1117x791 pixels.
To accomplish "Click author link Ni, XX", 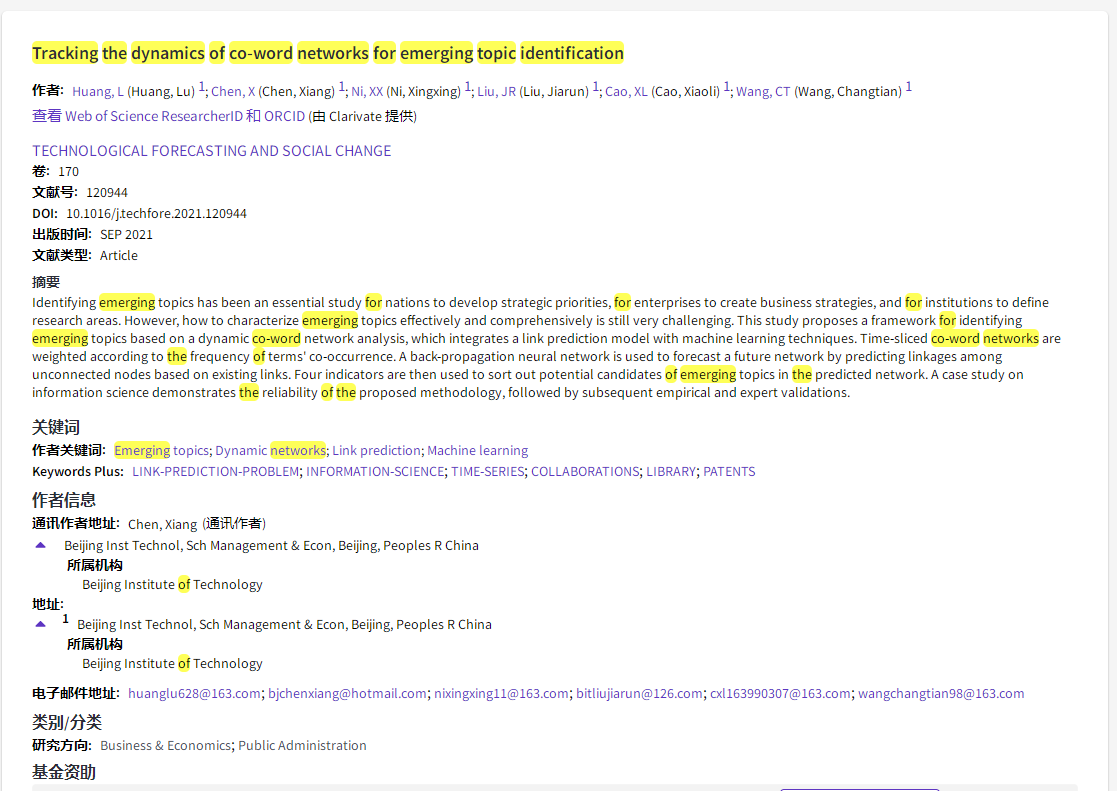I will [367, 91].
